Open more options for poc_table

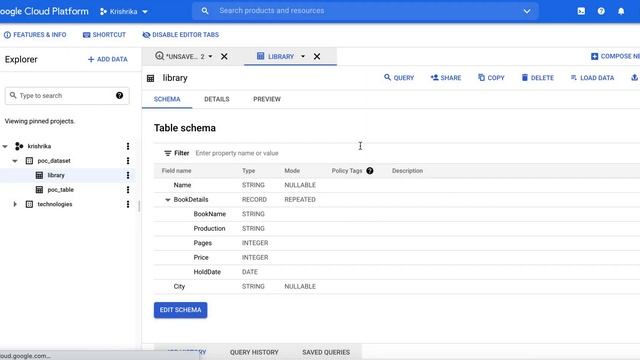coord(128,190)
